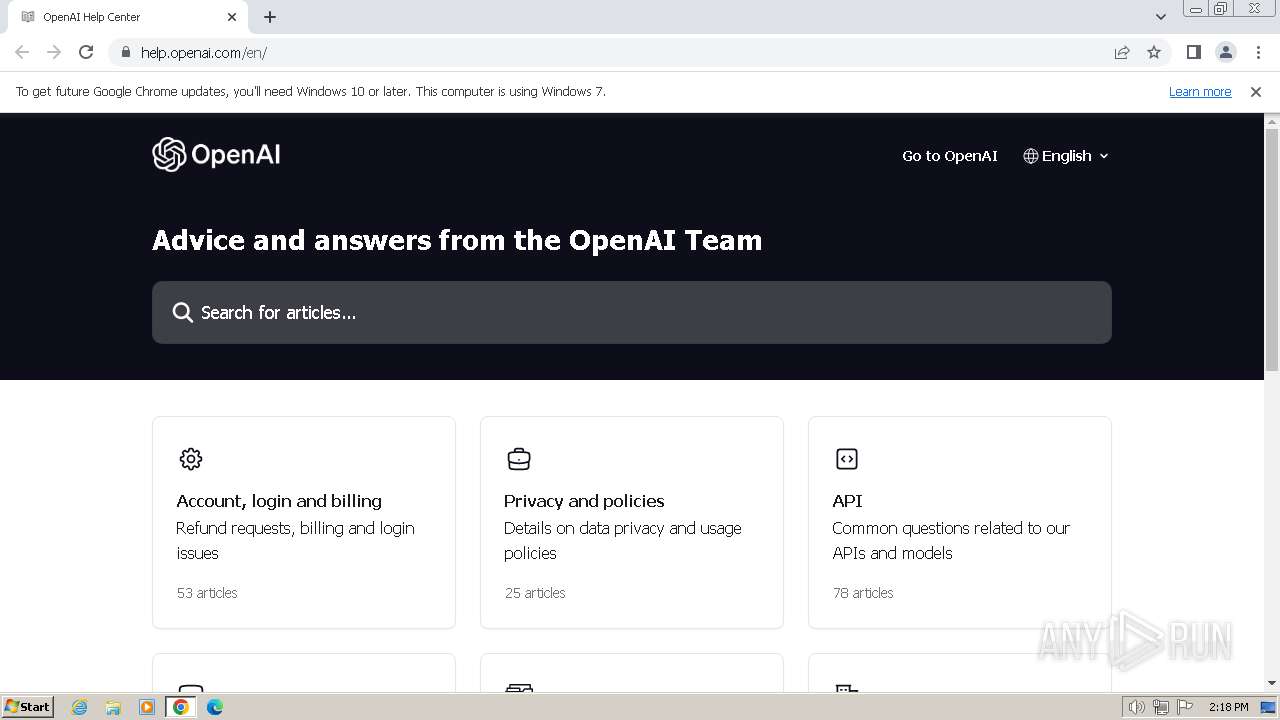The image size is (1280, 720).
Task: Open a new tab with plus button
Action: pyautogui.click(x=270, y=17)
